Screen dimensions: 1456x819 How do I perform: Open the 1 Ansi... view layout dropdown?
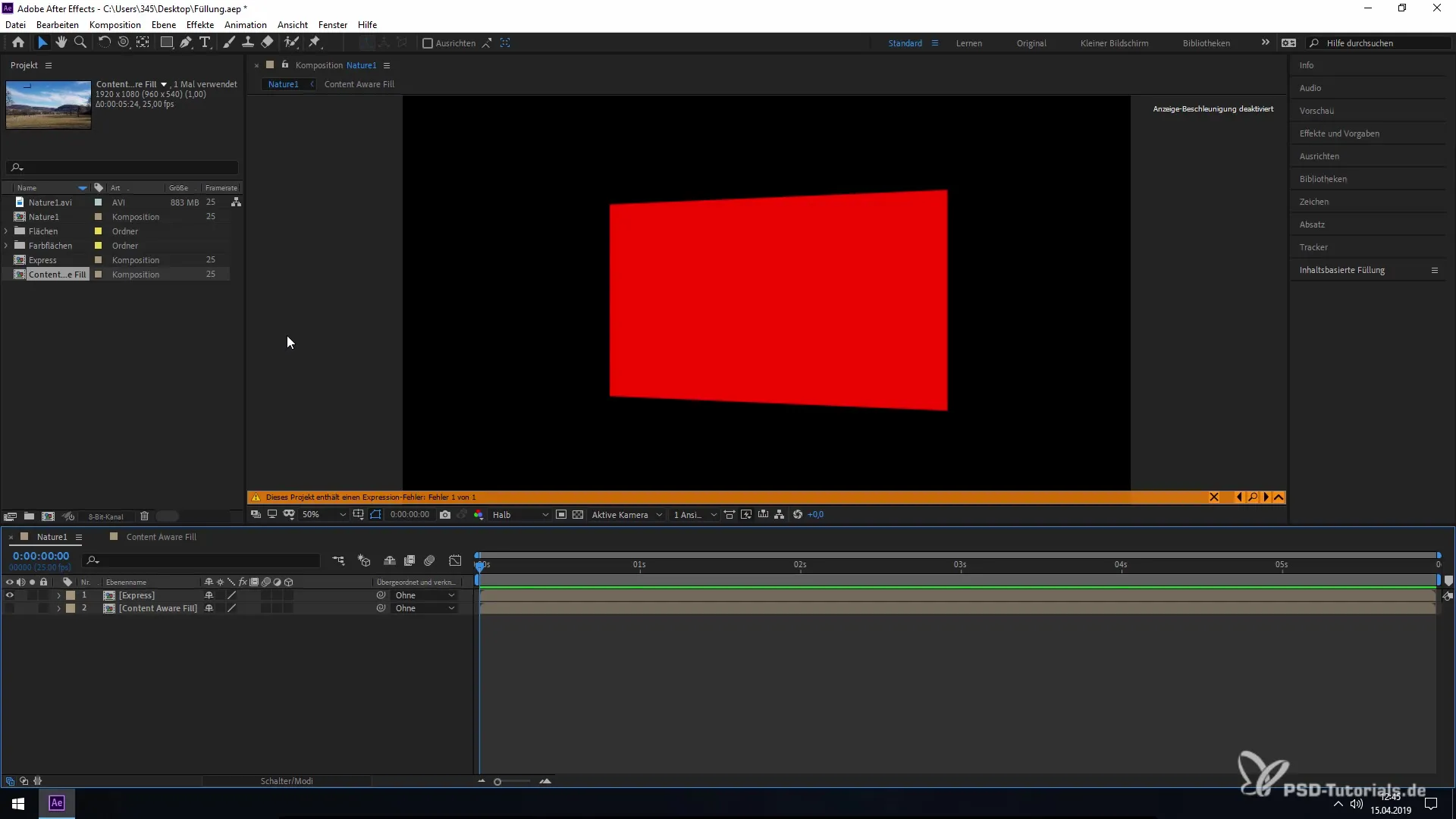click(695, 515)
